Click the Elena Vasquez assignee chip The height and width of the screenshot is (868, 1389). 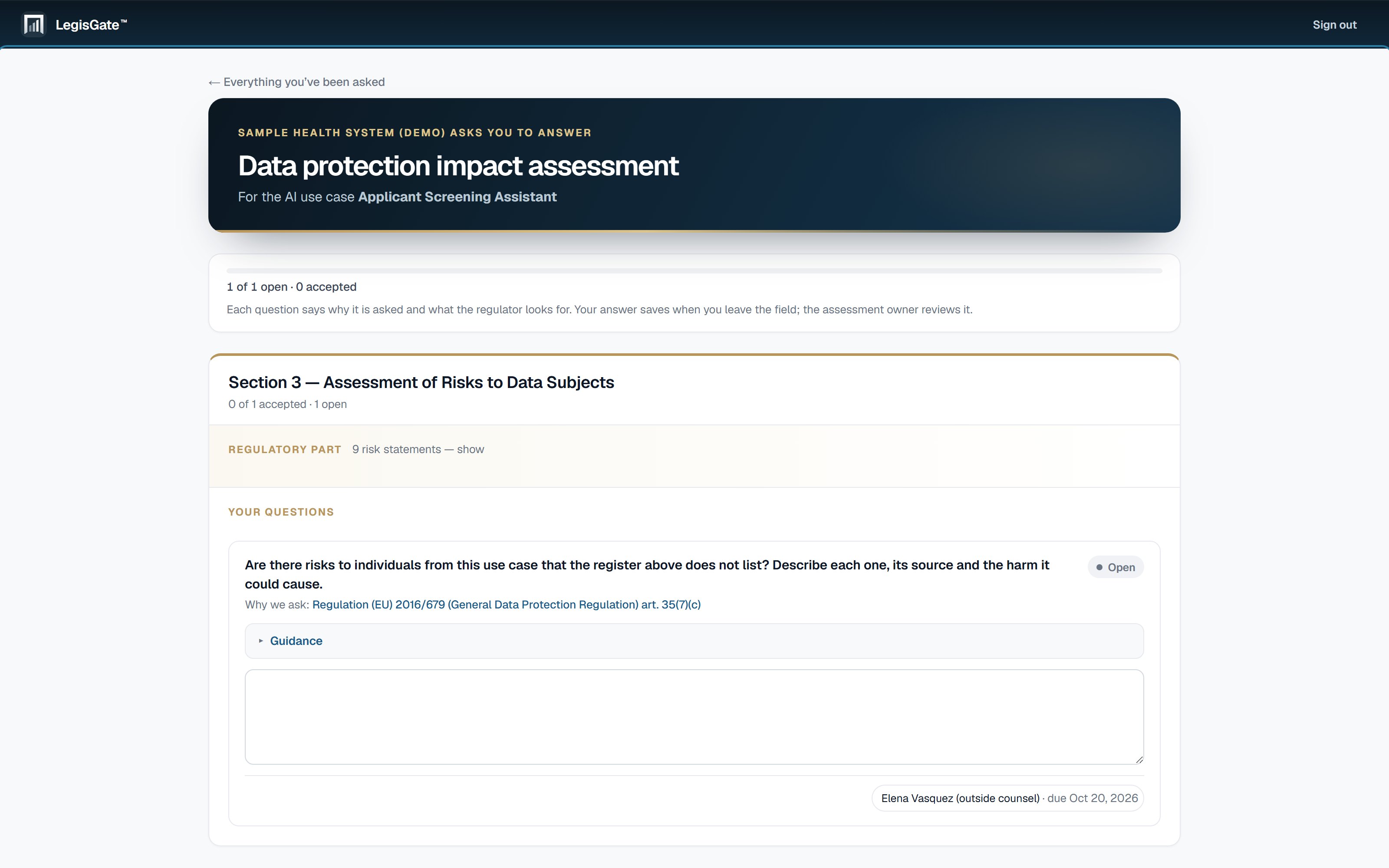1007,798
